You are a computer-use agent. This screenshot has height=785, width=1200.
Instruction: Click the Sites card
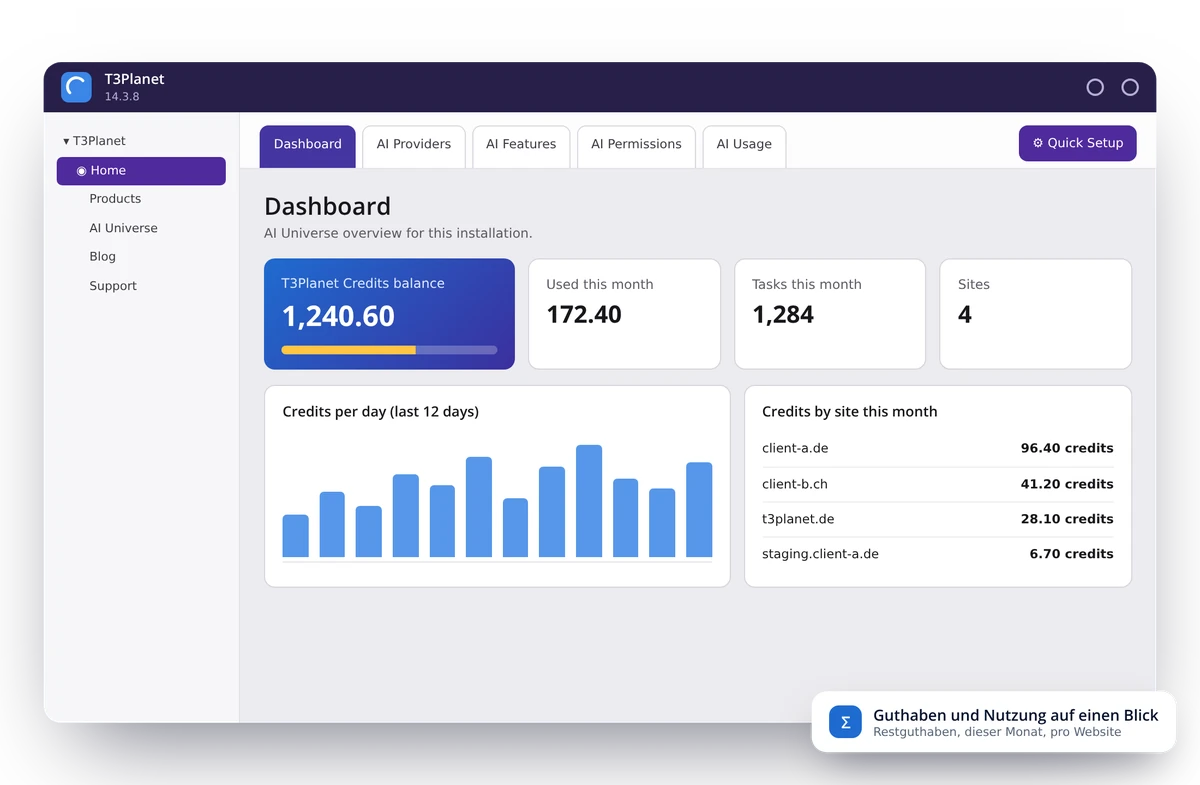(1036, 314)
